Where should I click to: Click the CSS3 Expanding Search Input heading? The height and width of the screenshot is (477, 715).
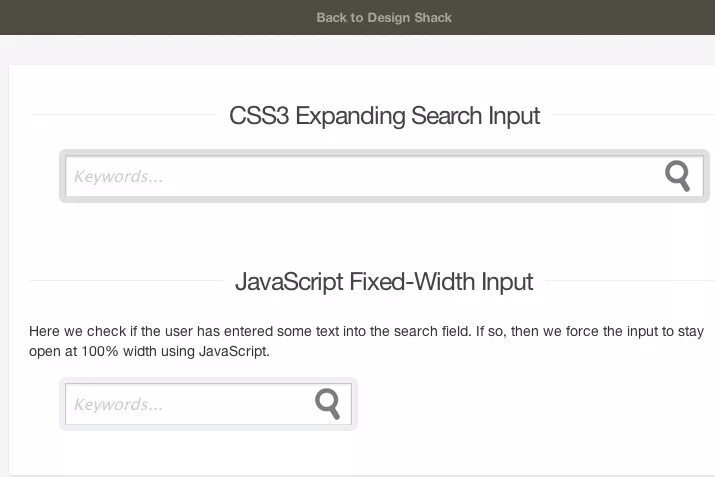384,116
